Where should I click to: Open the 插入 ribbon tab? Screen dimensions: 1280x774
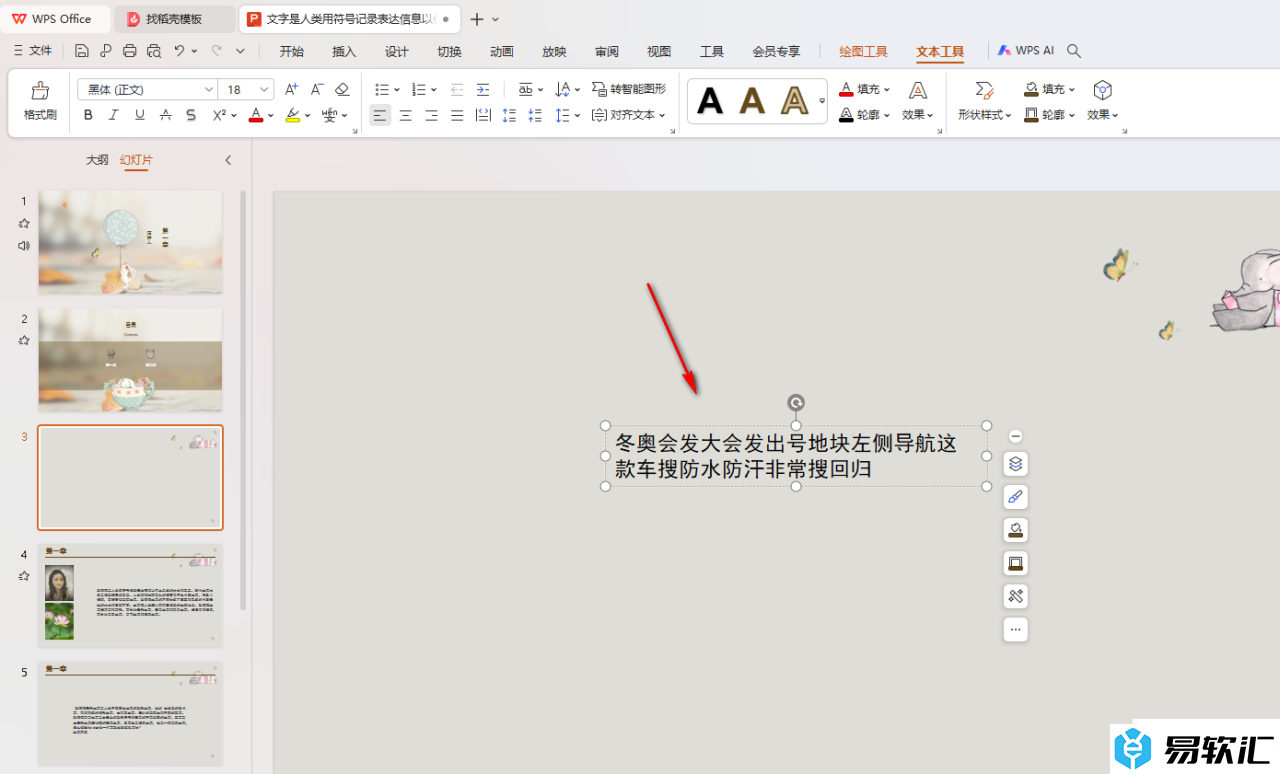(344, 51)
